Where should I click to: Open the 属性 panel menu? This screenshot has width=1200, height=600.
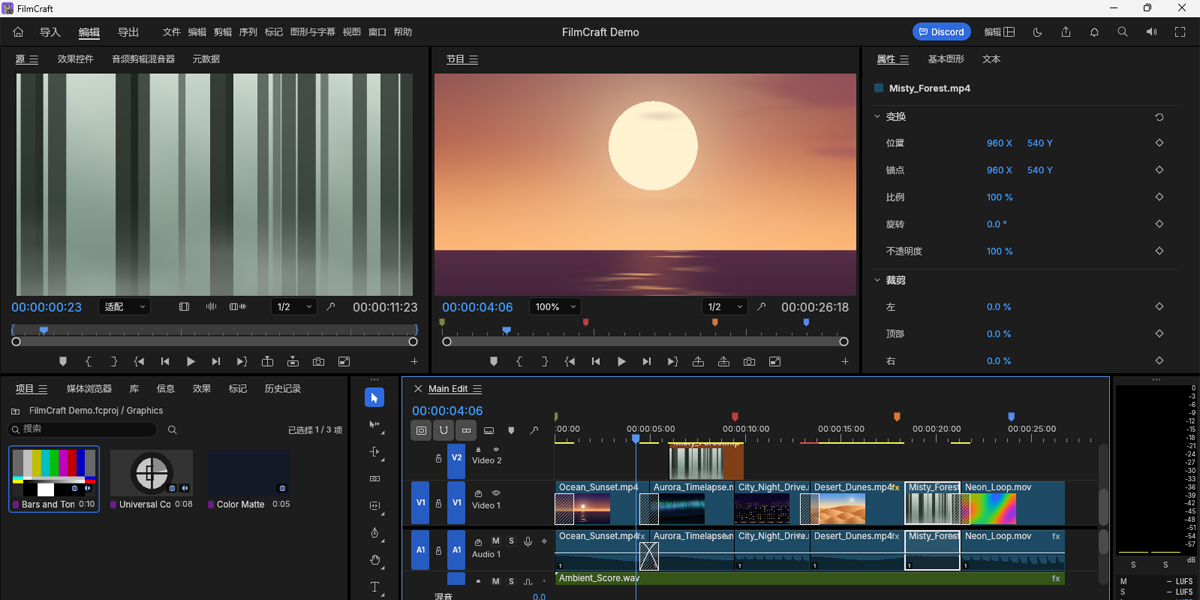click(904, 59)
